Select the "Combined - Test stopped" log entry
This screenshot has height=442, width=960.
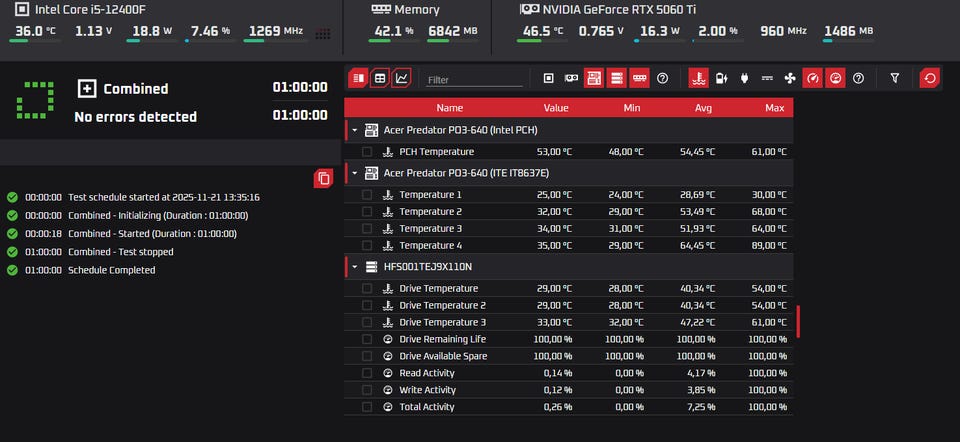121,252
